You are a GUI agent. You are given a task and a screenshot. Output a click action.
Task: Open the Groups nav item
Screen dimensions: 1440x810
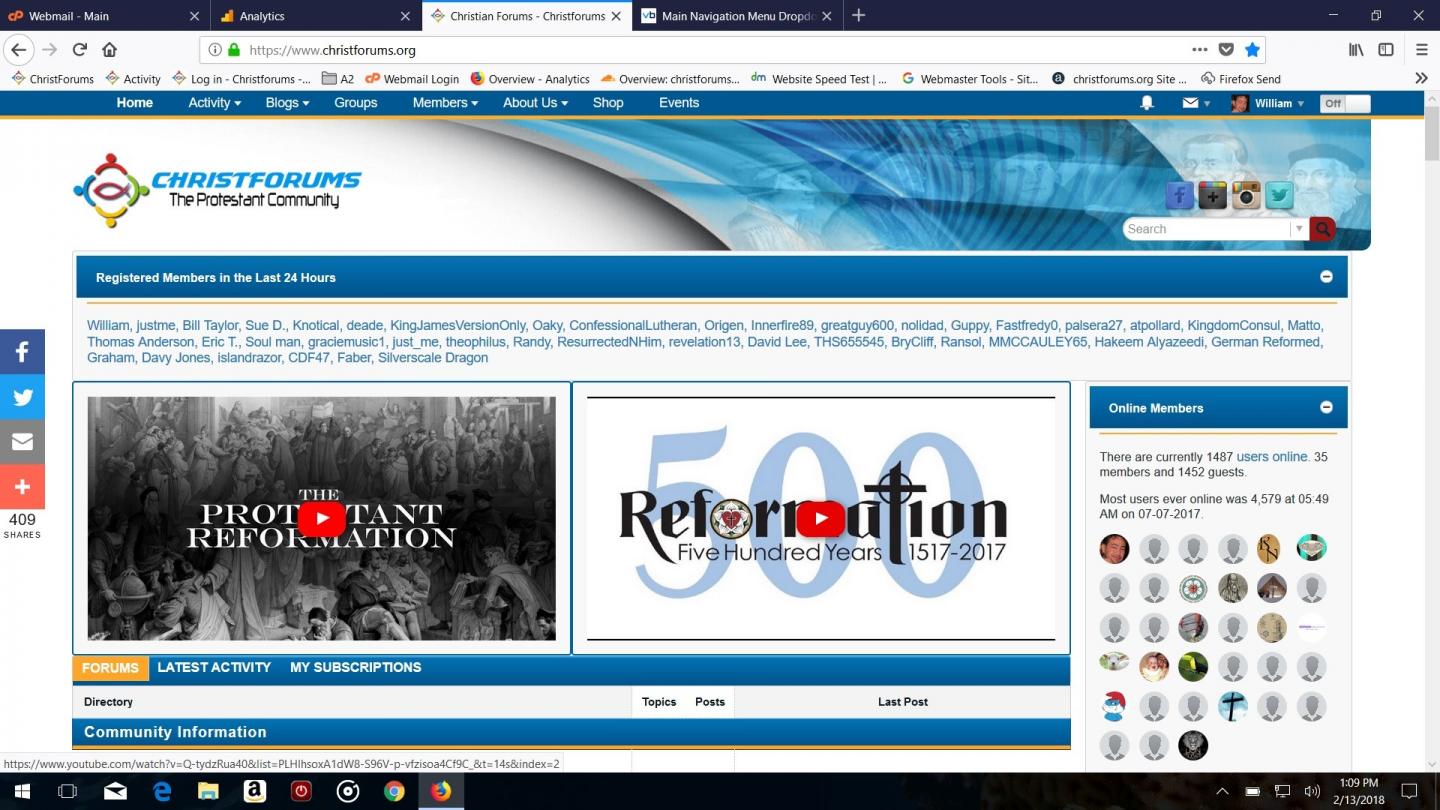point(356,103)
